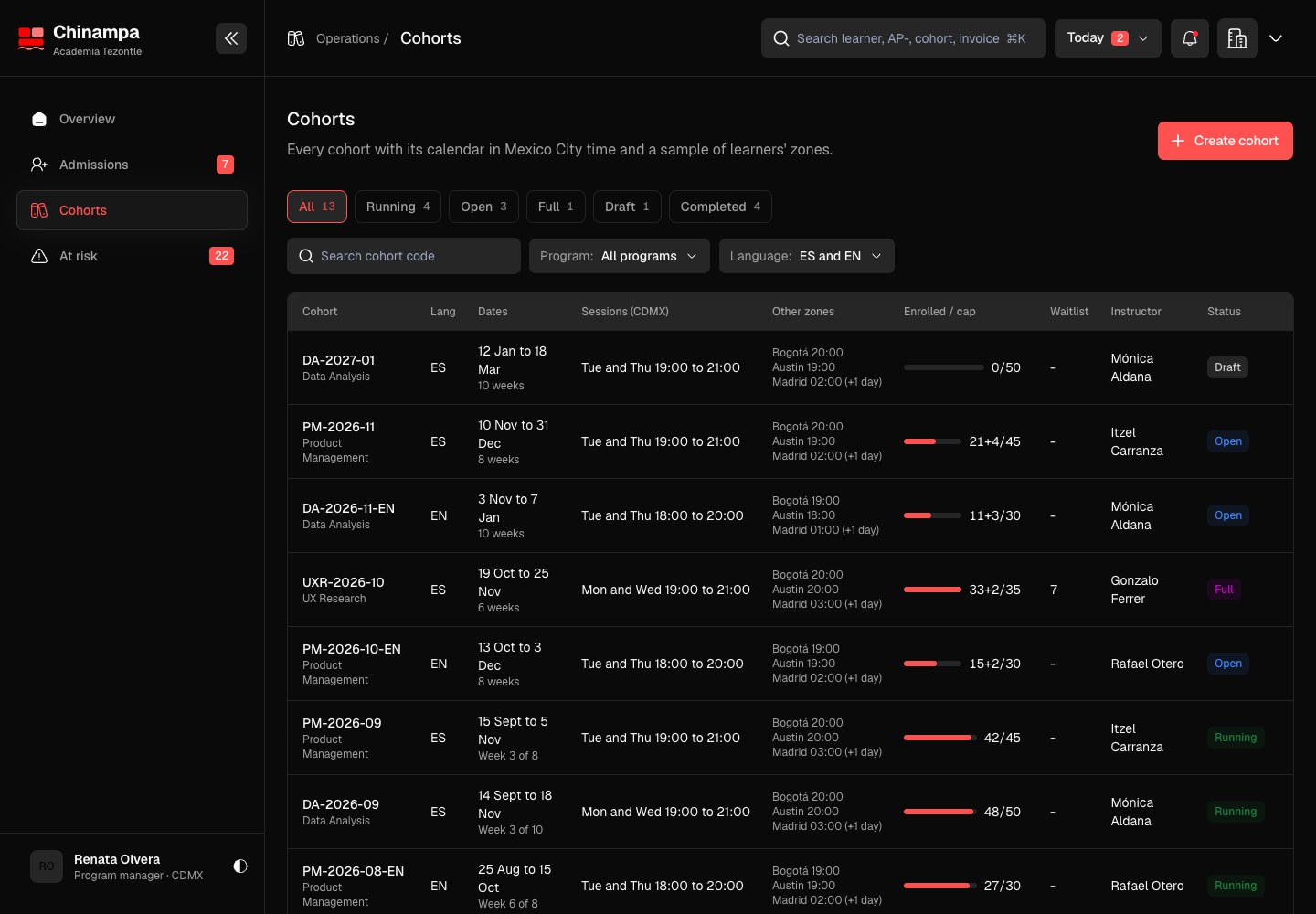
Task: Open the Admissions sidebar item
Action: [x=132, y=165]
